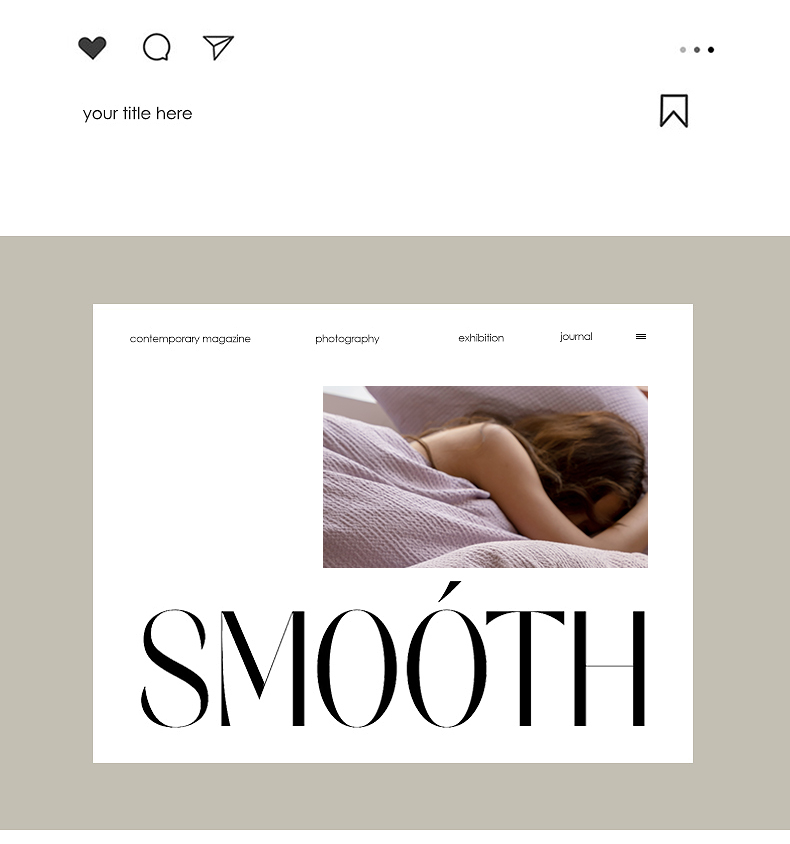Open comments via the speech bubble icon
This screenshot has height=844, width=790.
tap(157, 47)
